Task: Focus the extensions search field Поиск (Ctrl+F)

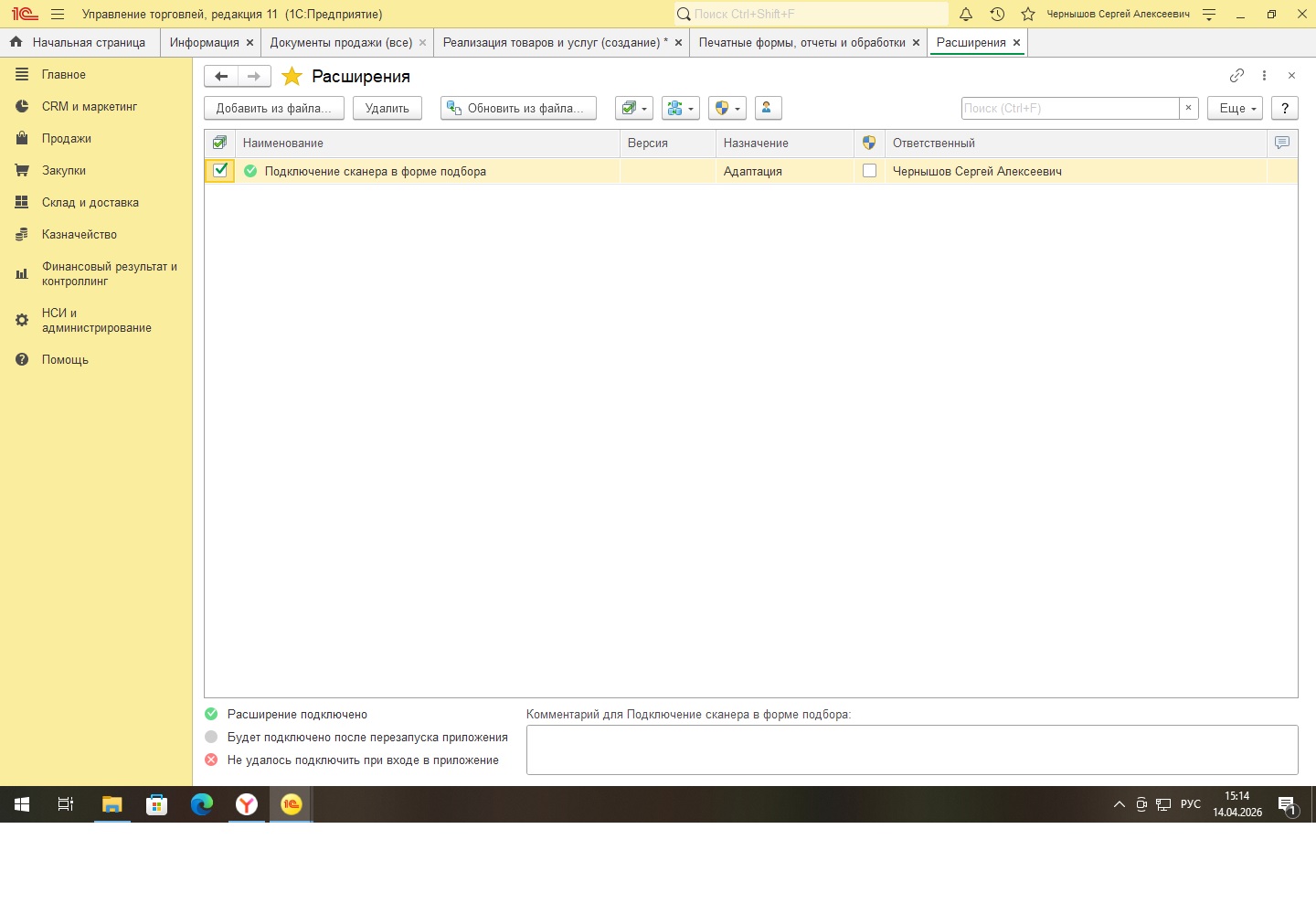Action: 1070,108
